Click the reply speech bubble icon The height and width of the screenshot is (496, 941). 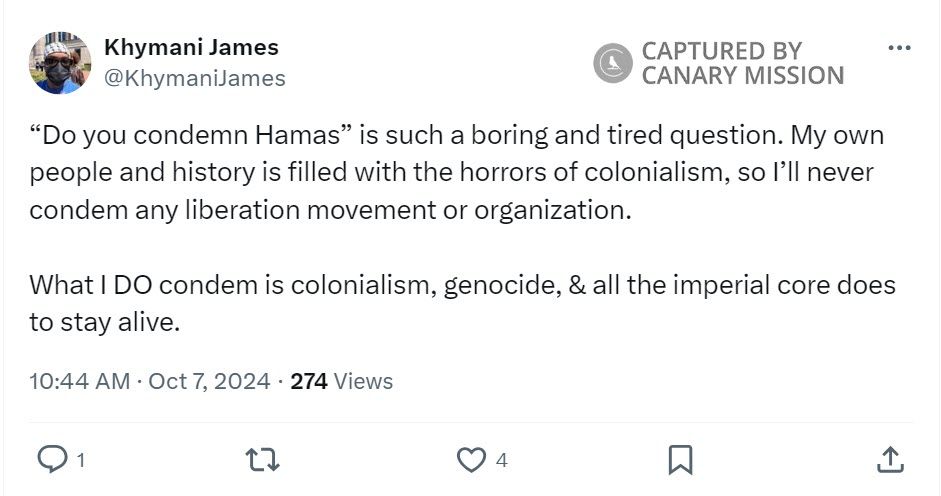coord(51,459)
